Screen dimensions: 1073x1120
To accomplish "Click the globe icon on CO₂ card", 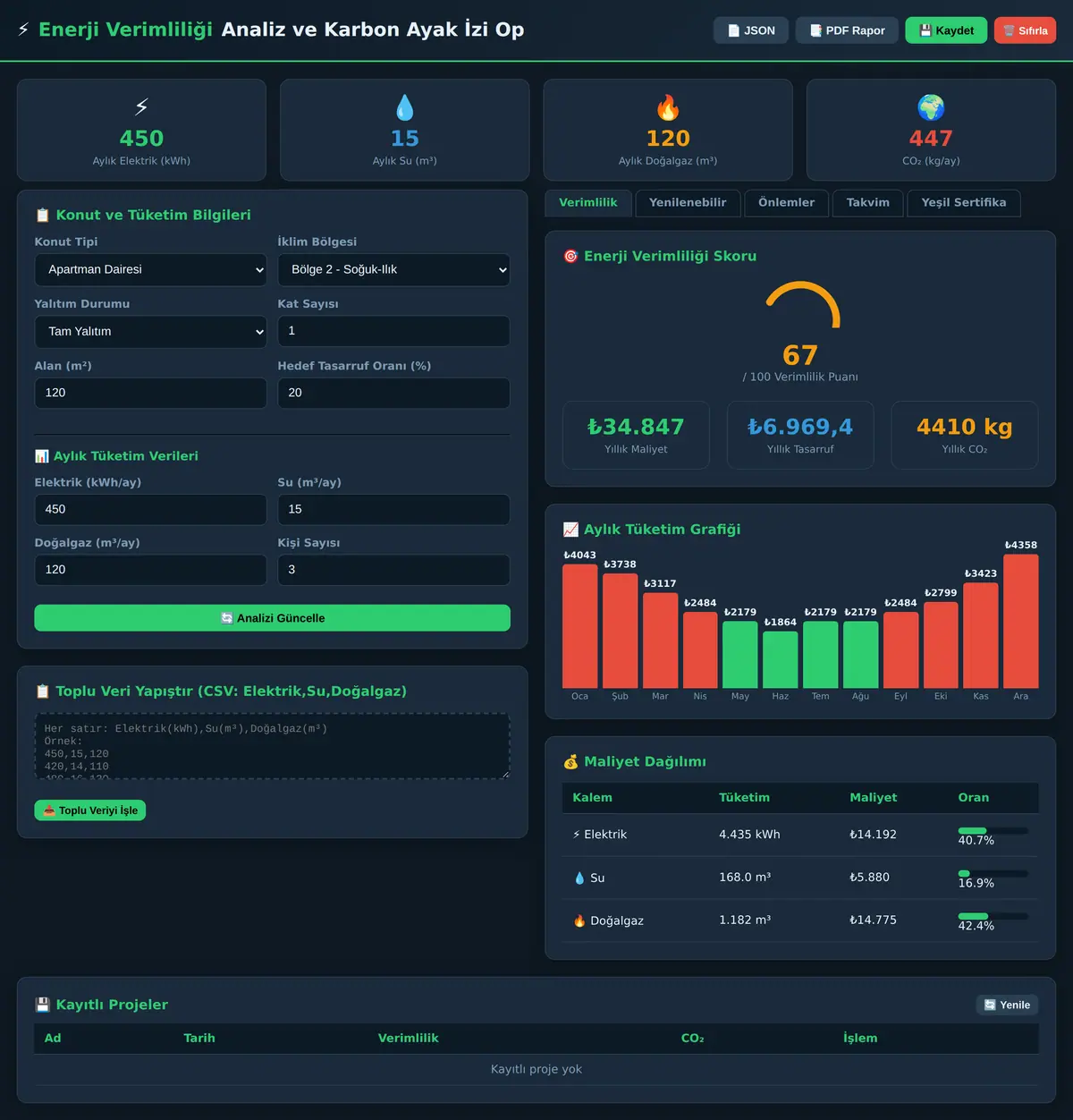I will coord(931,107).
